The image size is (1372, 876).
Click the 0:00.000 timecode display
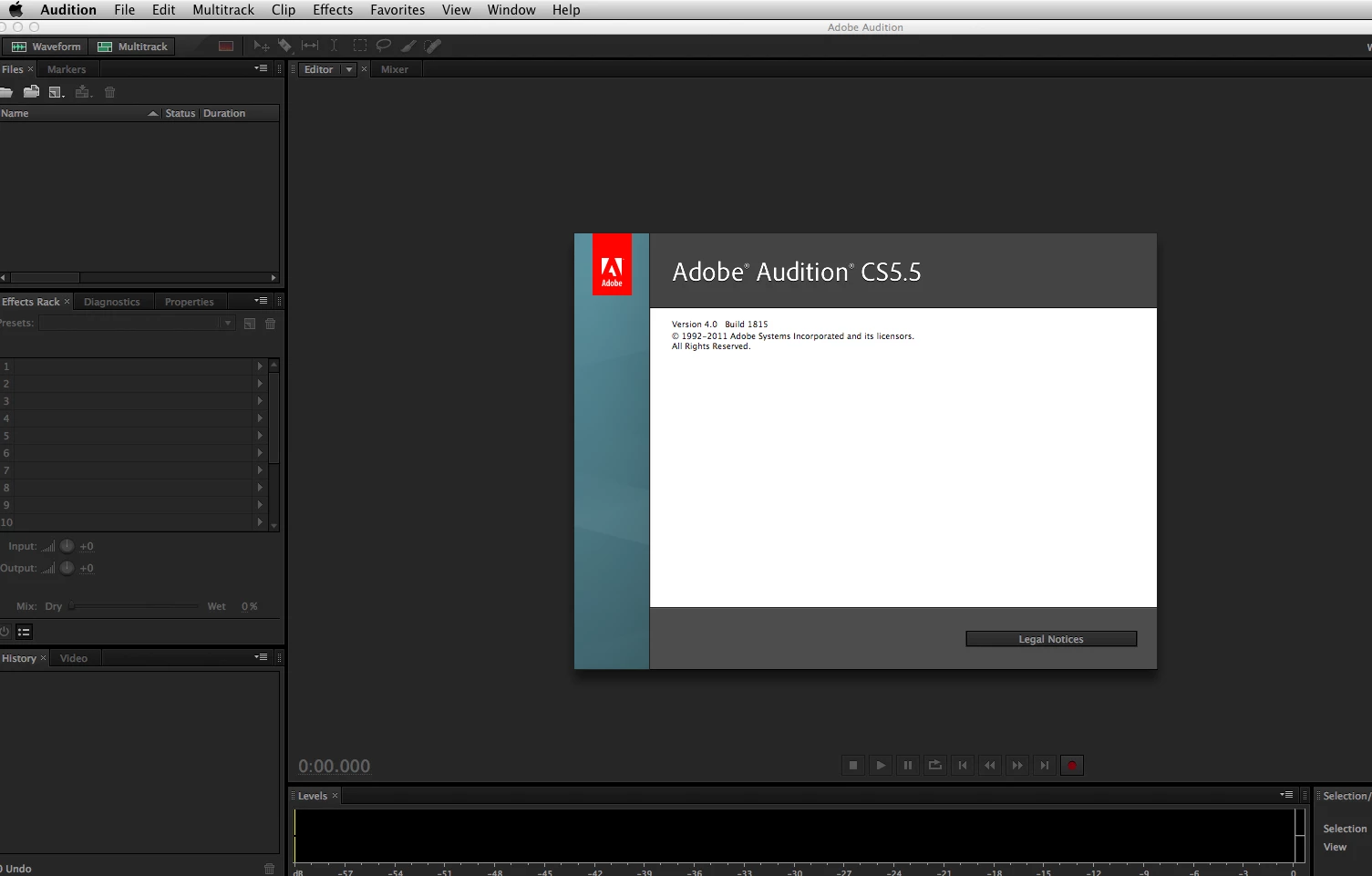click(x=335, y=766)
